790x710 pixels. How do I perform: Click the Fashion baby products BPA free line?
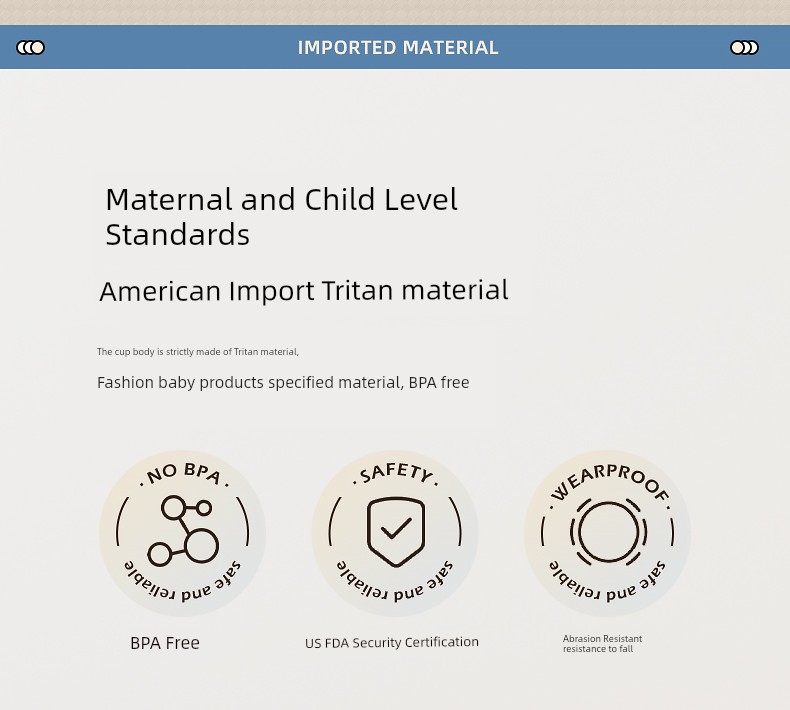[283, 383]
